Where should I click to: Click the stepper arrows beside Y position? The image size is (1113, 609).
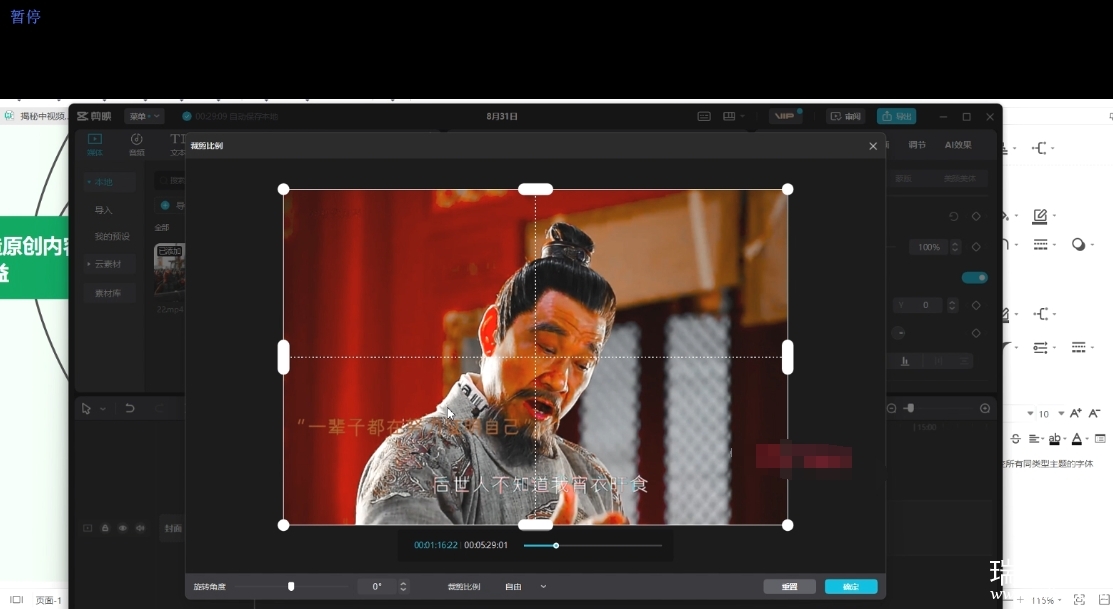pos(953,305)
